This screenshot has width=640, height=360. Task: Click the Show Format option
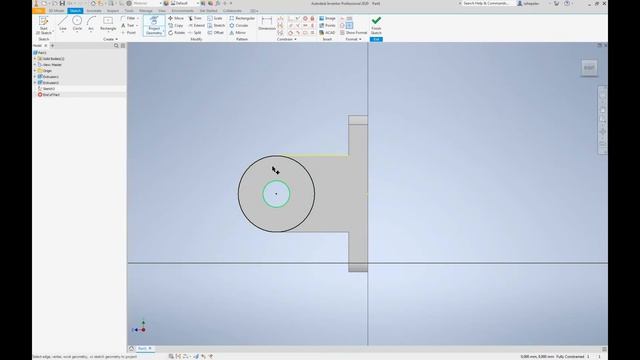click(353, 32)
